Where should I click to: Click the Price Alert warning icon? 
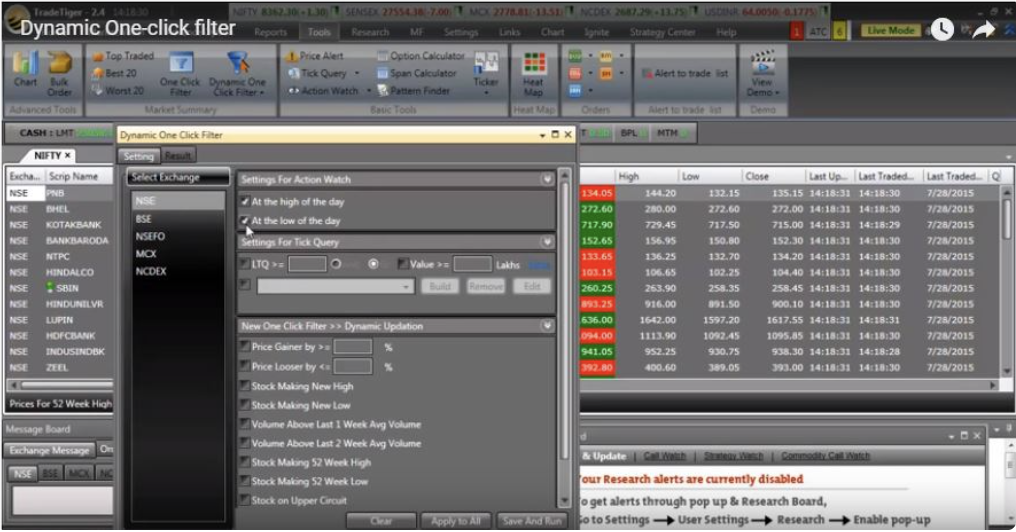[x=292, y=57]
